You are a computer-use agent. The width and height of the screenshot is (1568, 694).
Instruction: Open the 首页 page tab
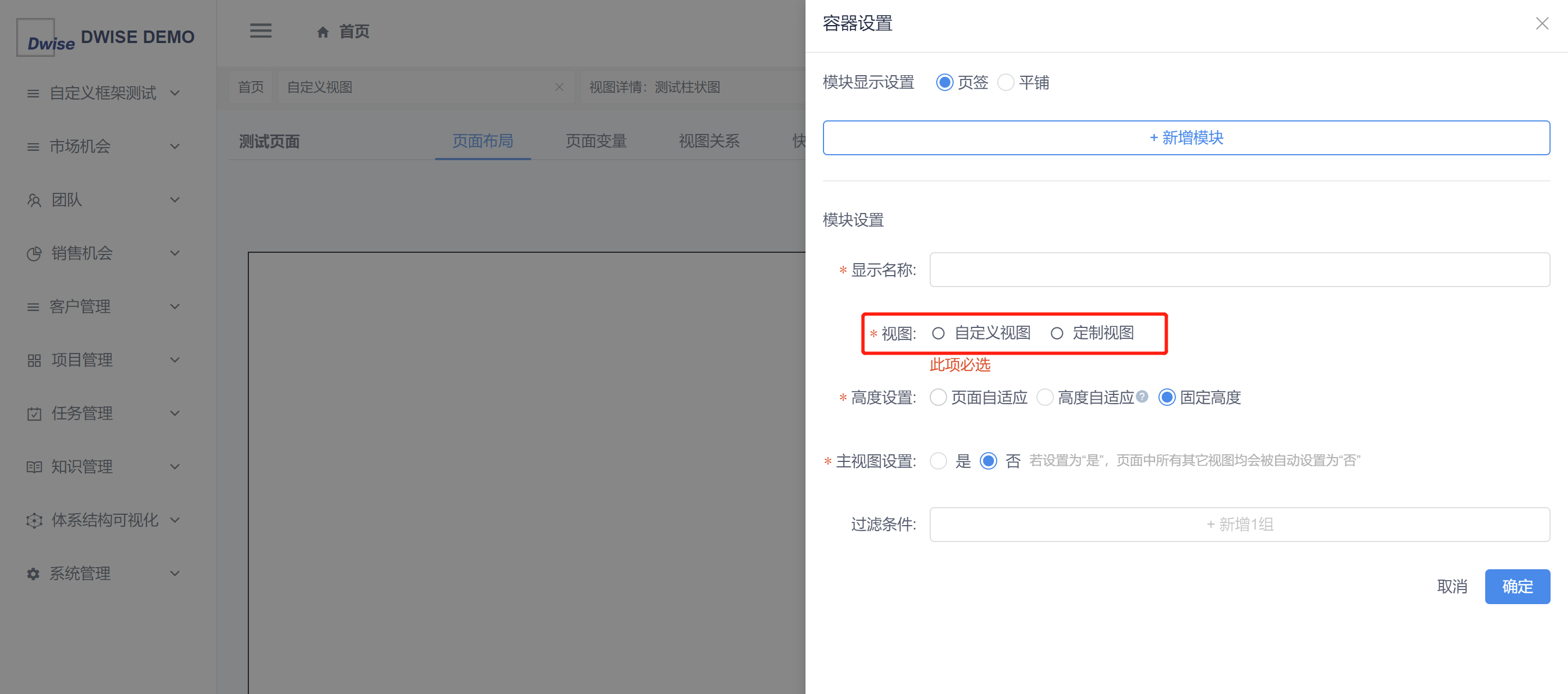[251, 87]
